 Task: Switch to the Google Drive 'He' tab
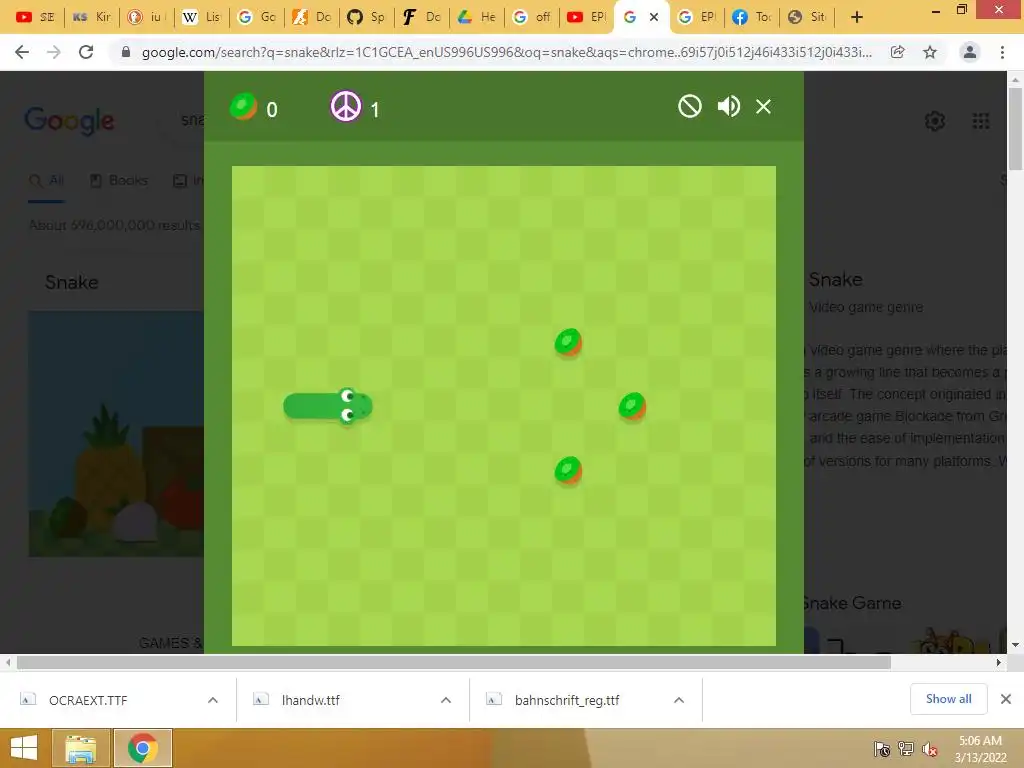point(477,17)
